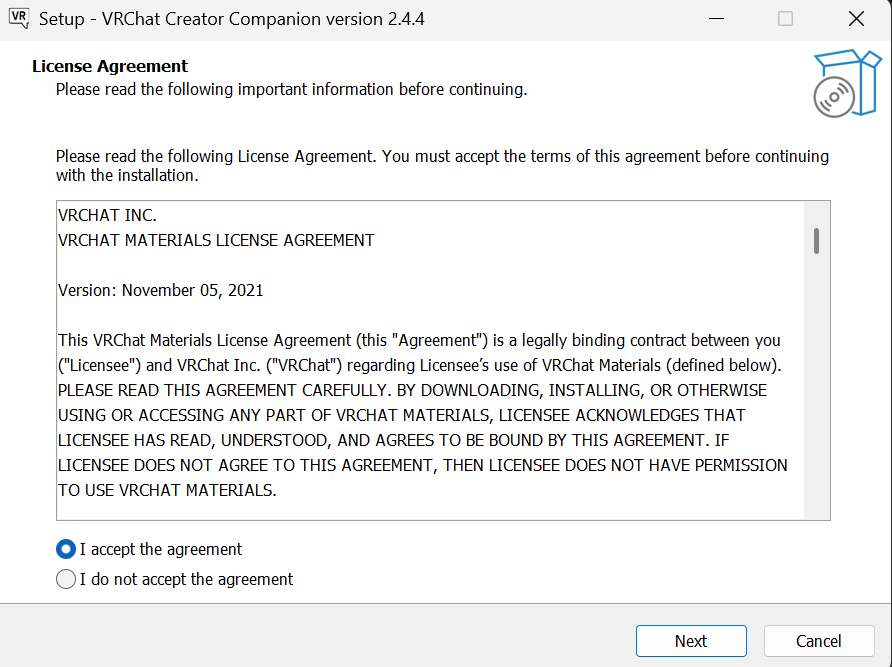
Task: Click the "VRCHAT INC." line in license text
Action: pyautogui.click(x=107, y=216)
